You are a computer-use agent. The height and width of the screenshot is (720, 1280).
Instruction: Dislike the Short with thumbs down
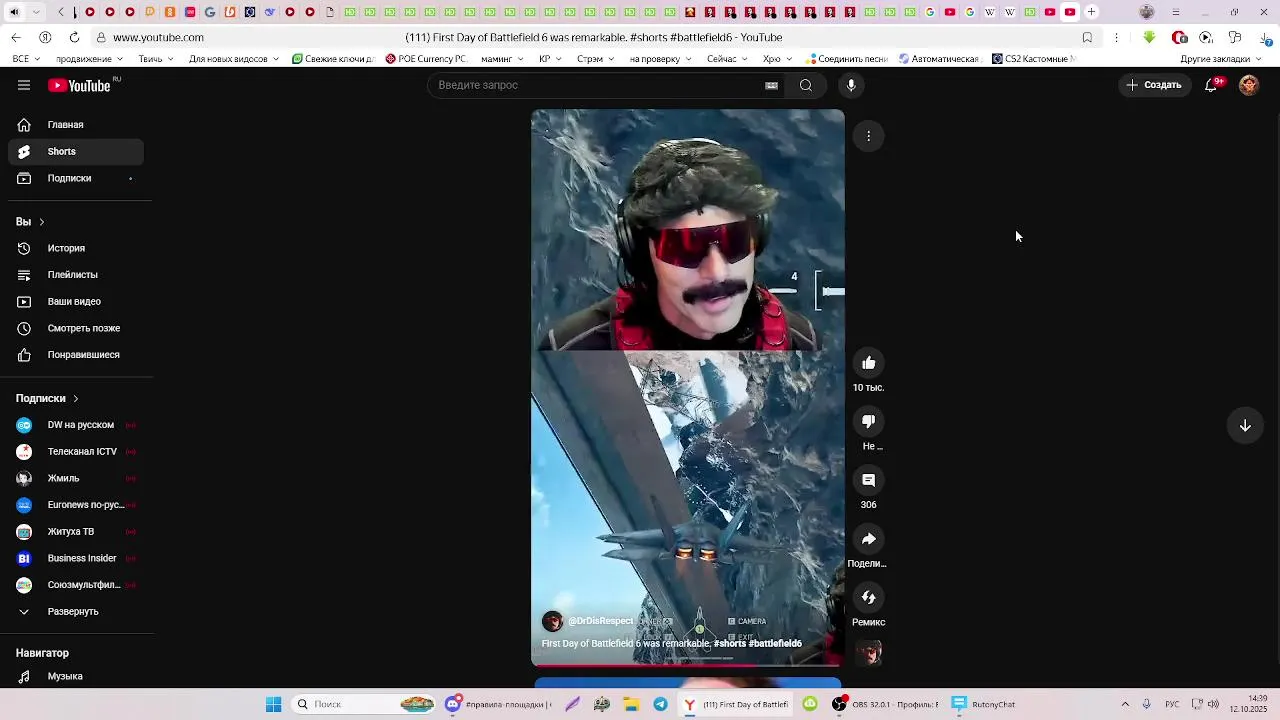(x=869, y=422)
